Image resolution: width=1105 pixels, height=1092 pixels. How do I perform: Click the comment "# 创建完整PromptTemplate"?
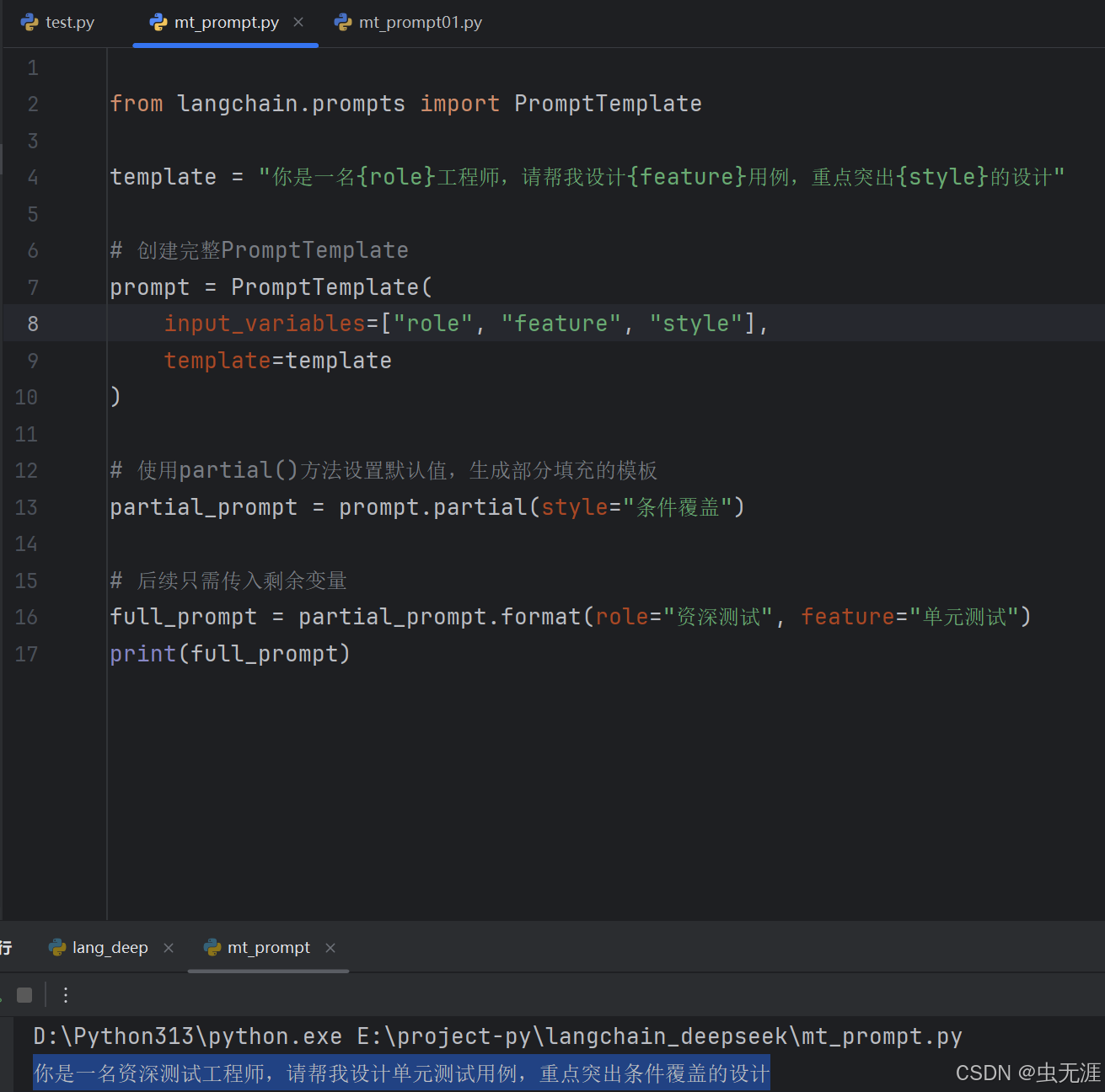tap(260, 250)
